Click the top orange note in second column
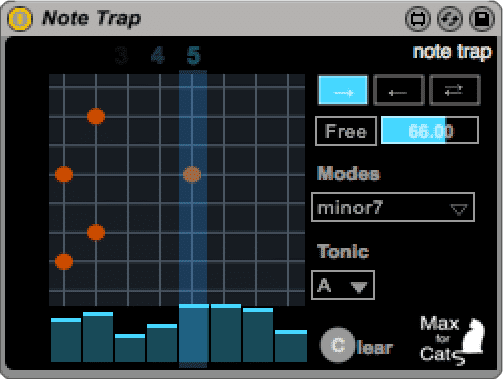The width and height of the screenshot is (503, 379). [96, 116]
